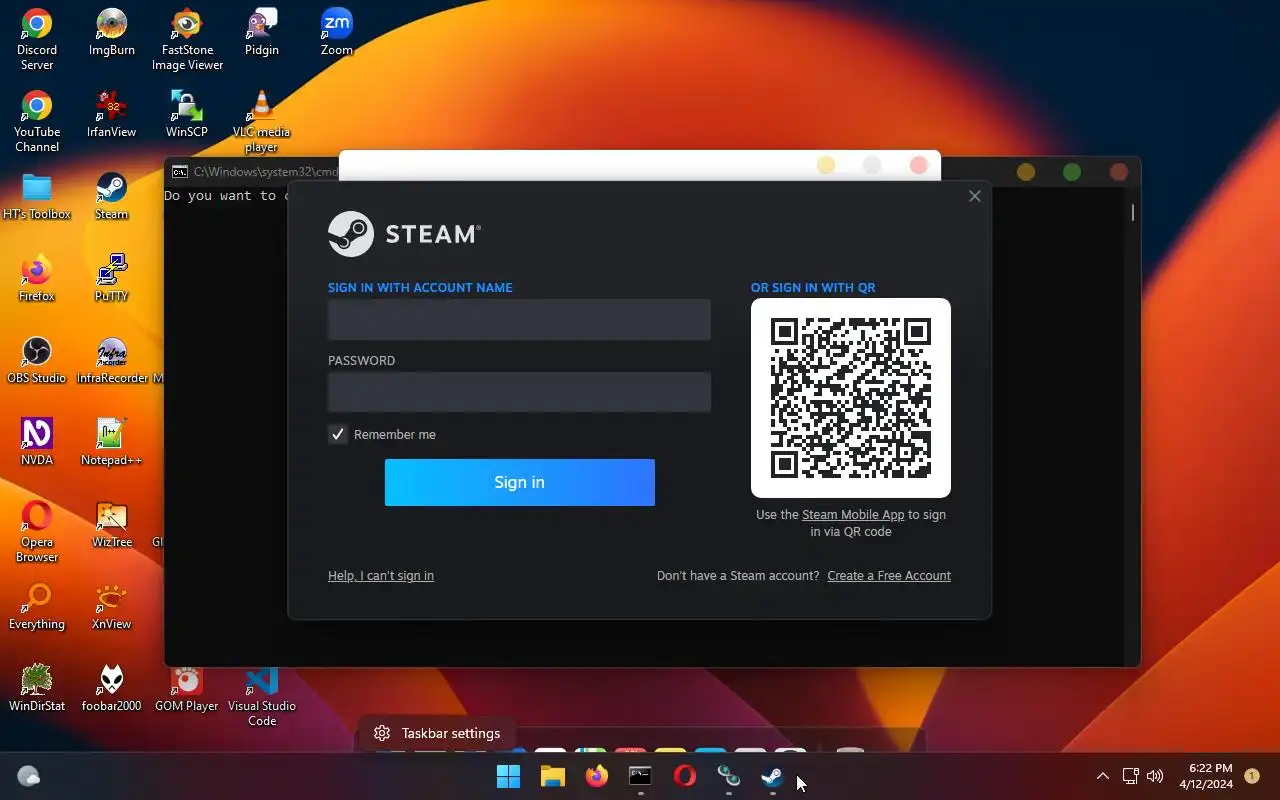Viewport: 1280px width, 800px height.
Task: Select the WinDirStat desktop icon
Action: (37, 689)
